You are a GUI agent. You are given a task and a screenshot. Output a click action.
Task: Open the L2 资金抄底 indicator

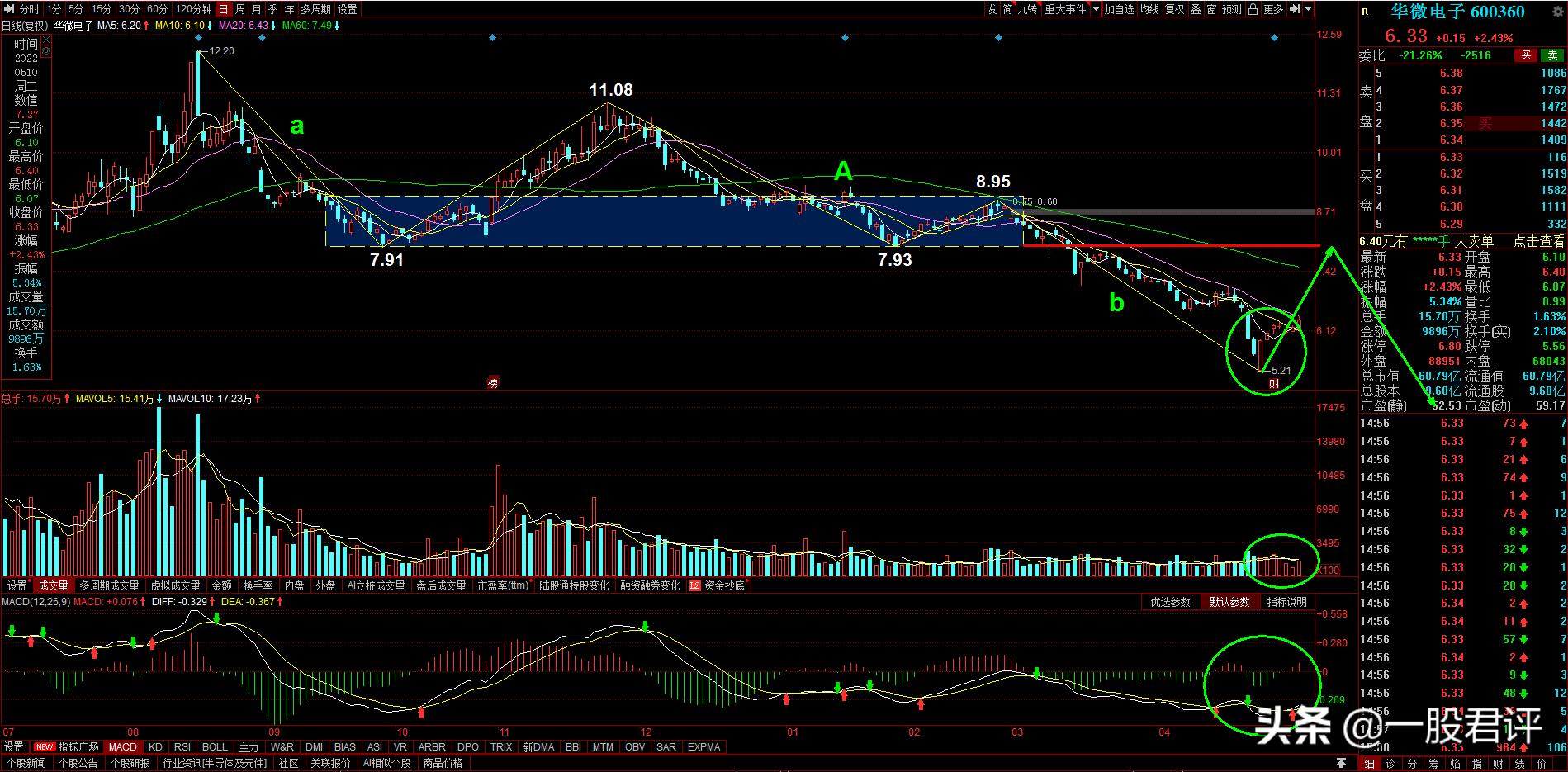tap(718, 585)
